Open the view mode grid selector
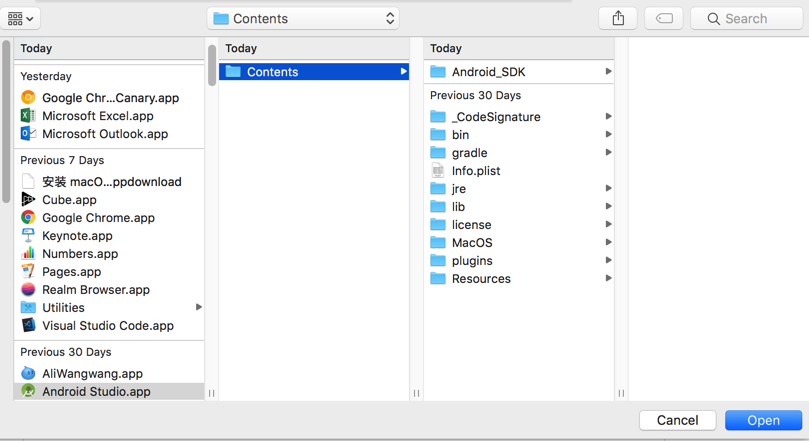 pyautogui.click(x=20, y=18)
